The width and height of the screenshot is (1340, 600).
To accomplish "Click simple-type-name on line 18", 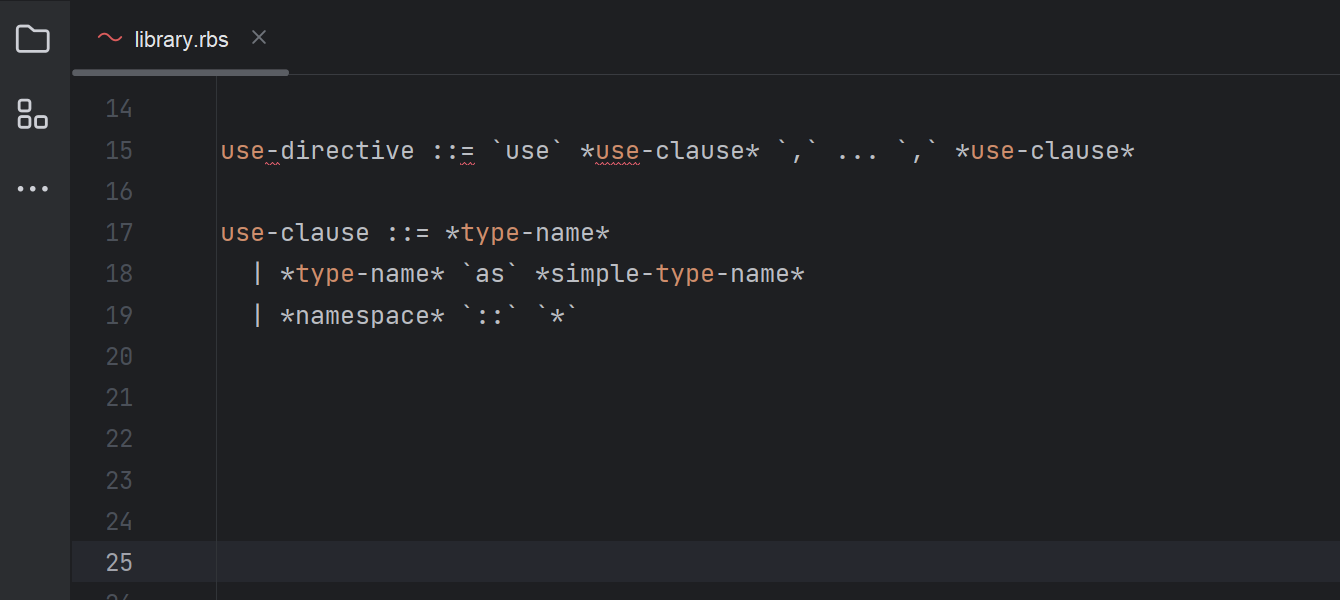I will point(670,274).
